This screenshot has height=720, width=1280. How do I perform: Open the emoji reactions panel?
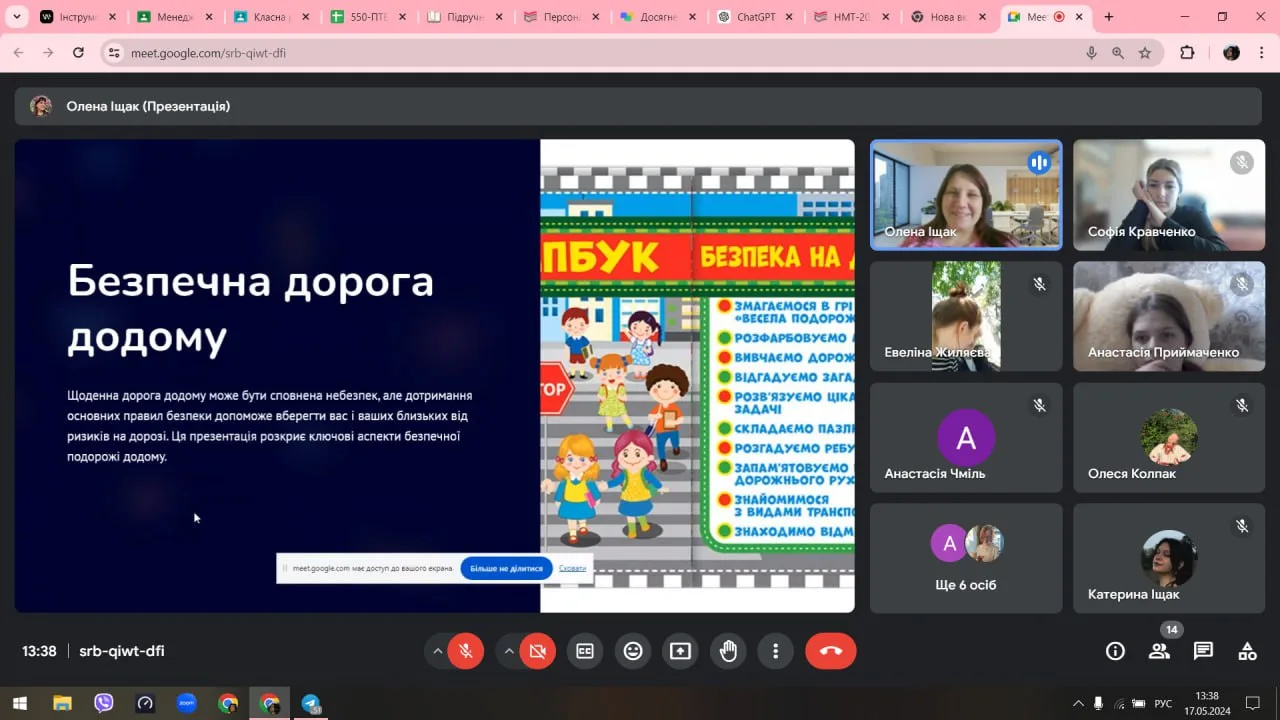633,651
